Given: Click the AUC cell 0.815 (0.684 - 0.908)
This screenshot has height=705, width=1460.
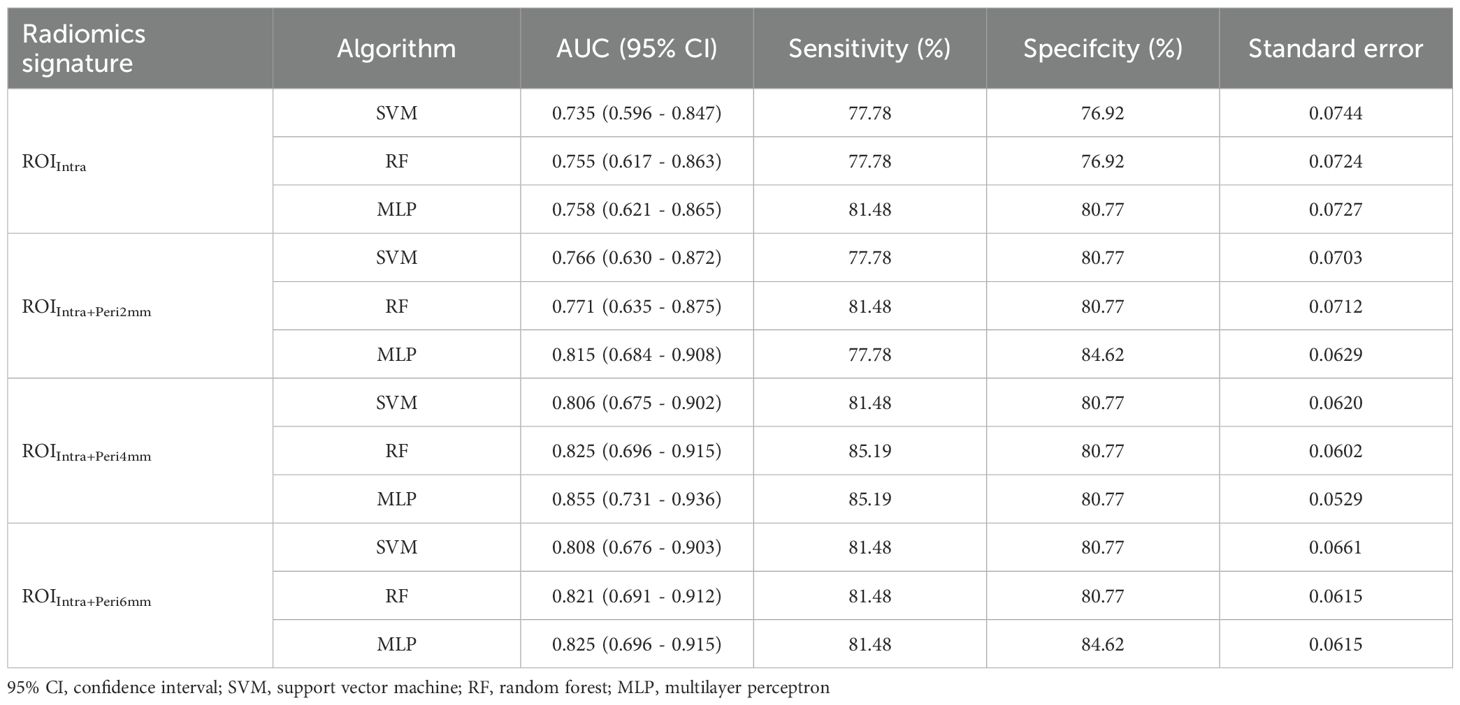Looking at the screenshot, I should coord(637,354).
